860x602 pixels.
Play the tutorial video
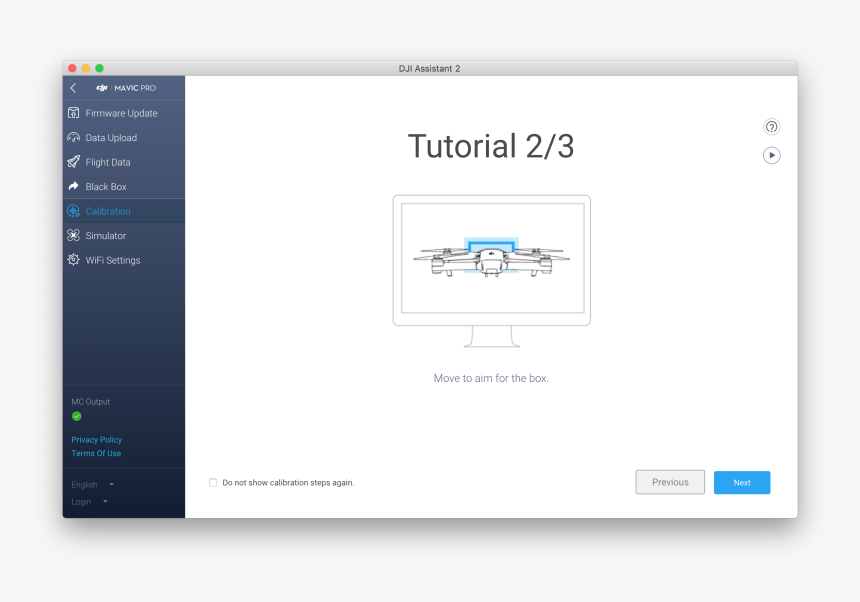tap(771, 155)
